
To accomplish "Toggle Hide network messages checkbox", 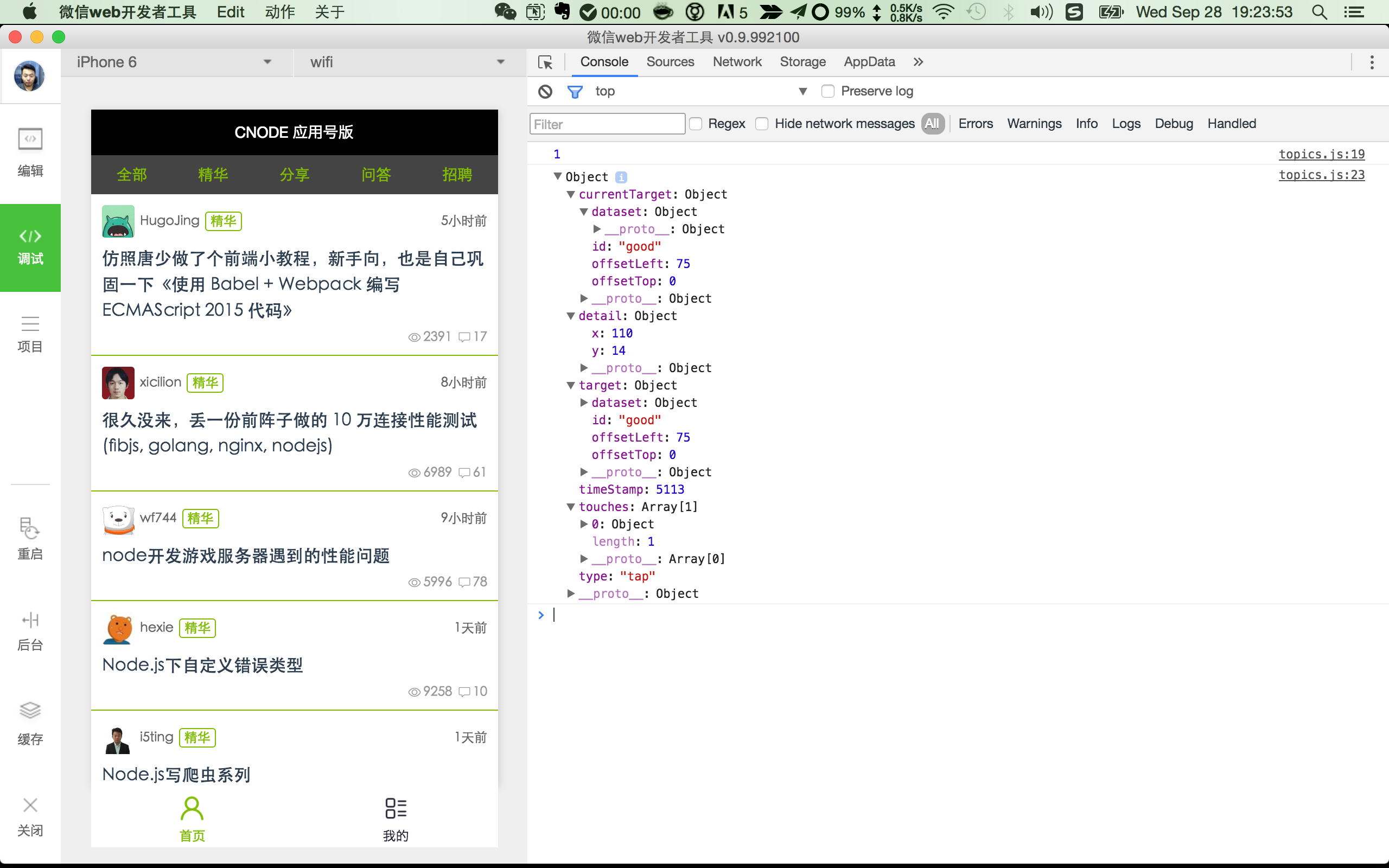I will click(x=762, y=124).
